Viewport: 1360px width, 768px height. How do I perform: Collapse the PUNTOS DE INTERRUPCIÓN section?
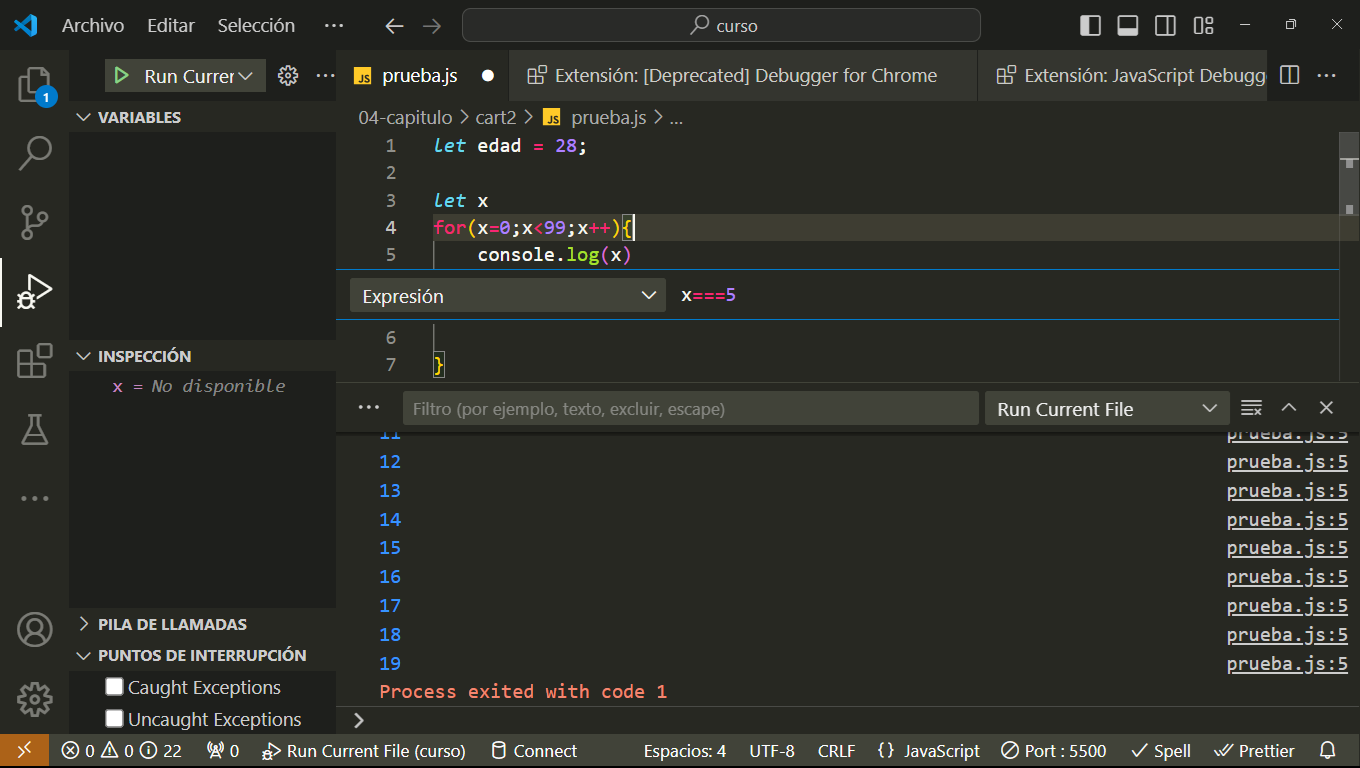click(202, 655)
